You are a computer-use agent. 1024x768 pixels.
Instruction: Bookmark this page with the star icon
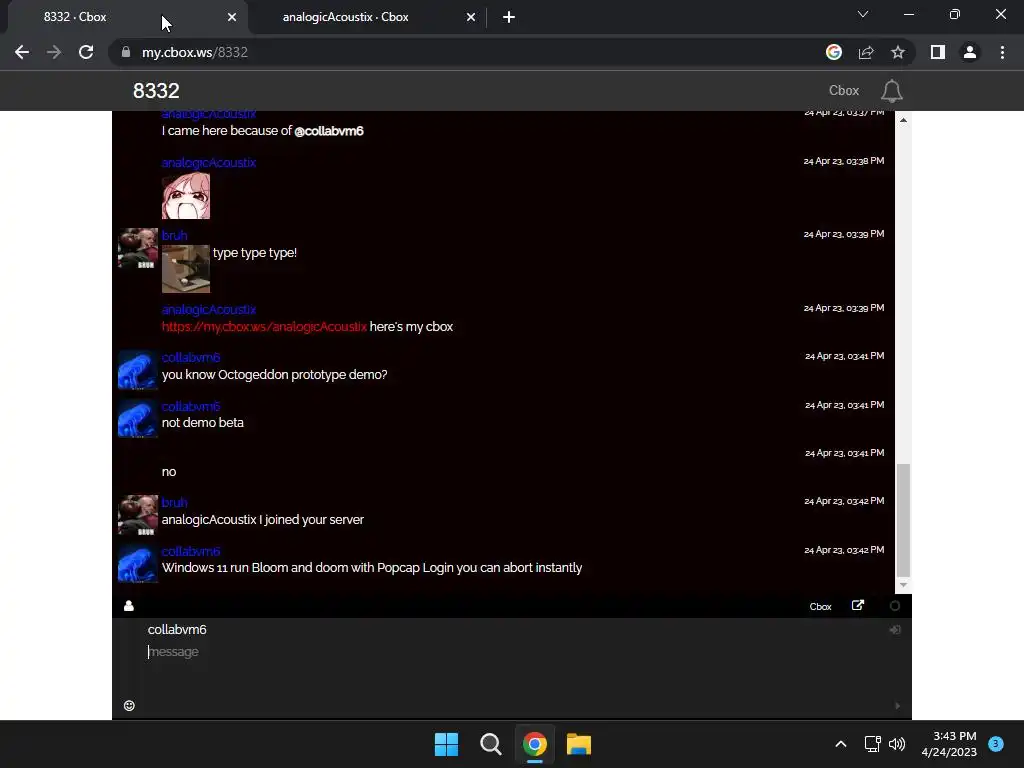pos(898,52)
